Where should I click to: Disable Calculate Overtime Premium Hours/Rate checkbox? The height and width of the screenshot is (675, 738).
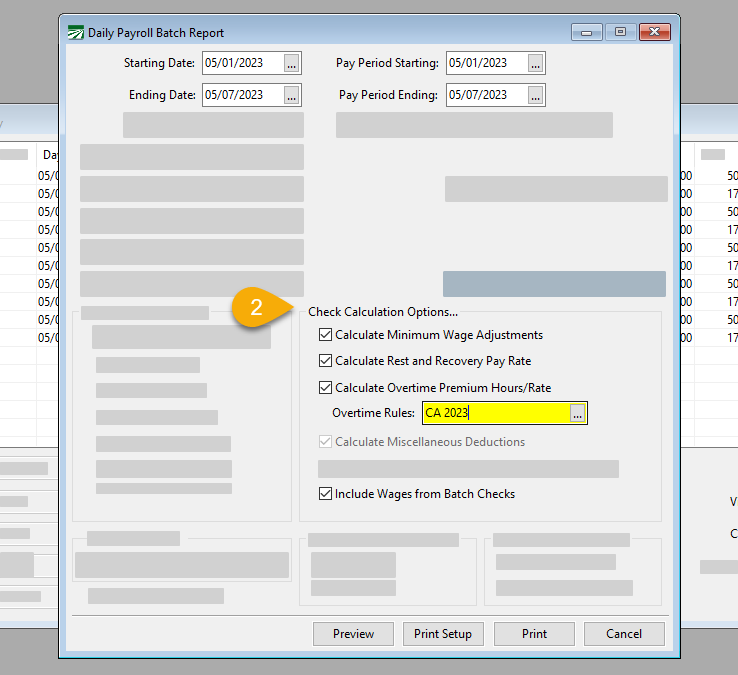click(x=325, y=388)
